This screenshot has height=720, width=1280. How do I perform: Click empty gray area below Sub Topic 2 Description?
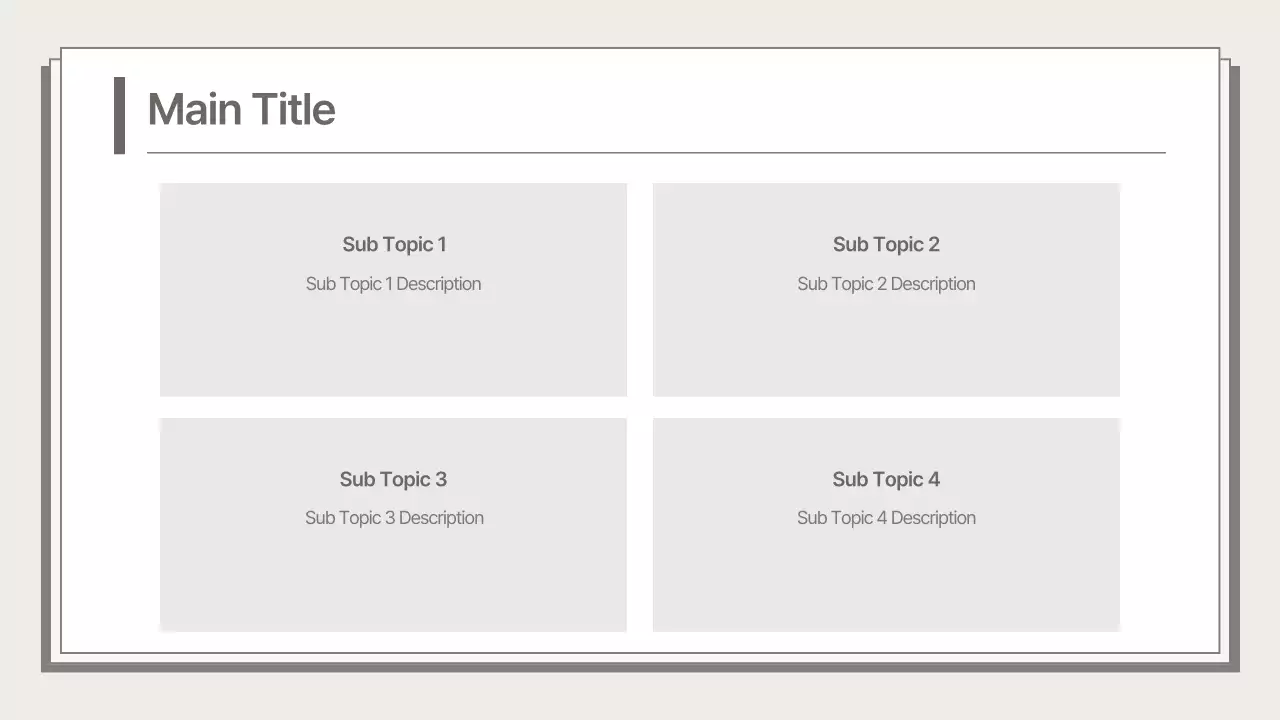[886, 345]
